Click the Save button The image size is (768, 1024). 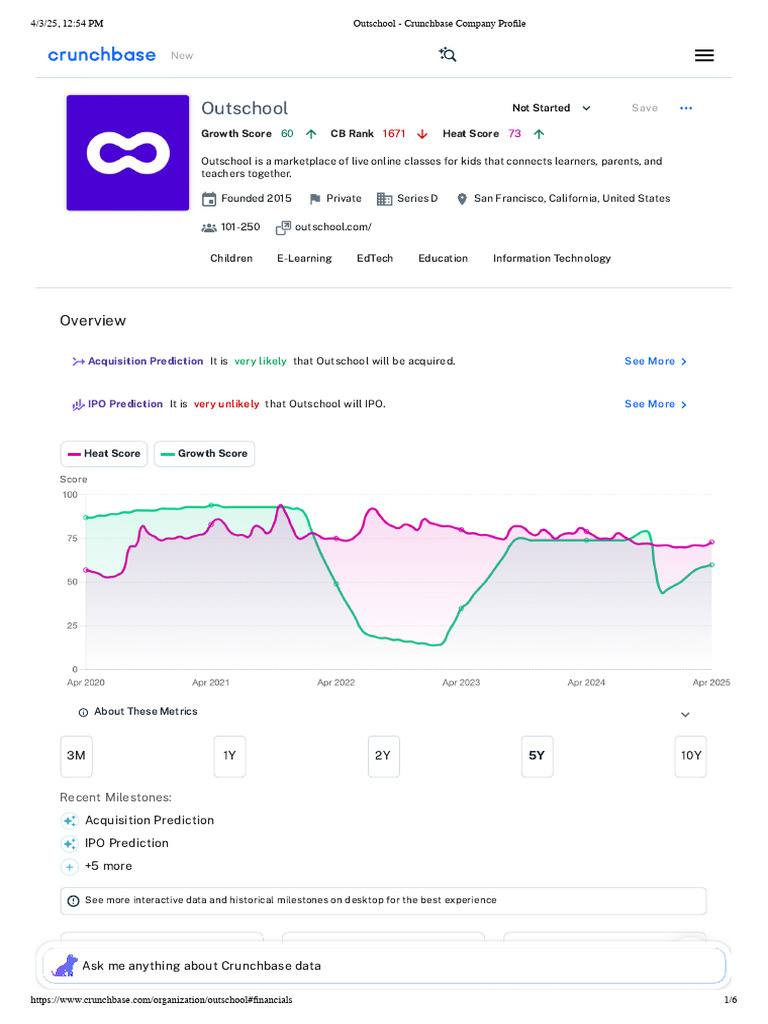645,108
